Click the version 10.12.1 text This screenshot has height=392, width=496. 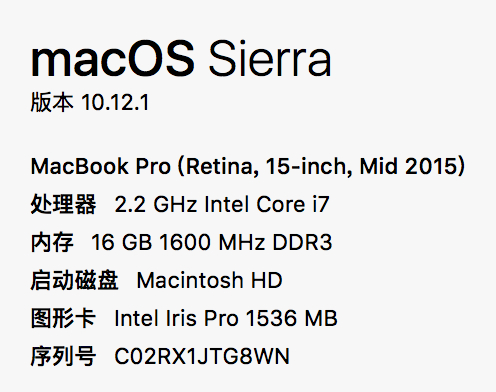point(115,102)
